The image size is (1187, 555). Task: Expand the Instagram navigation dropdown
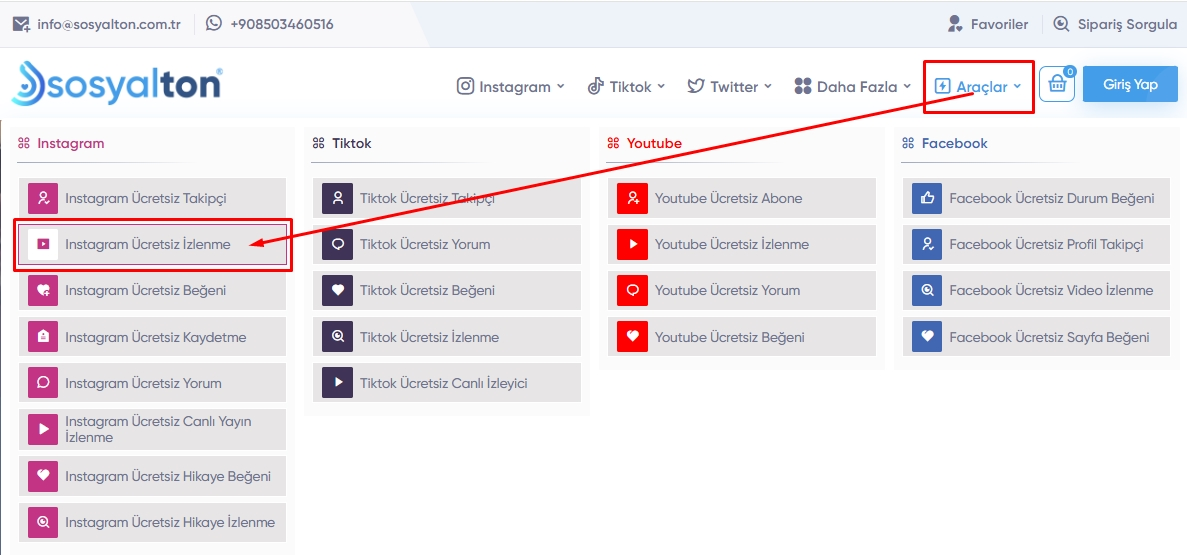511,86
